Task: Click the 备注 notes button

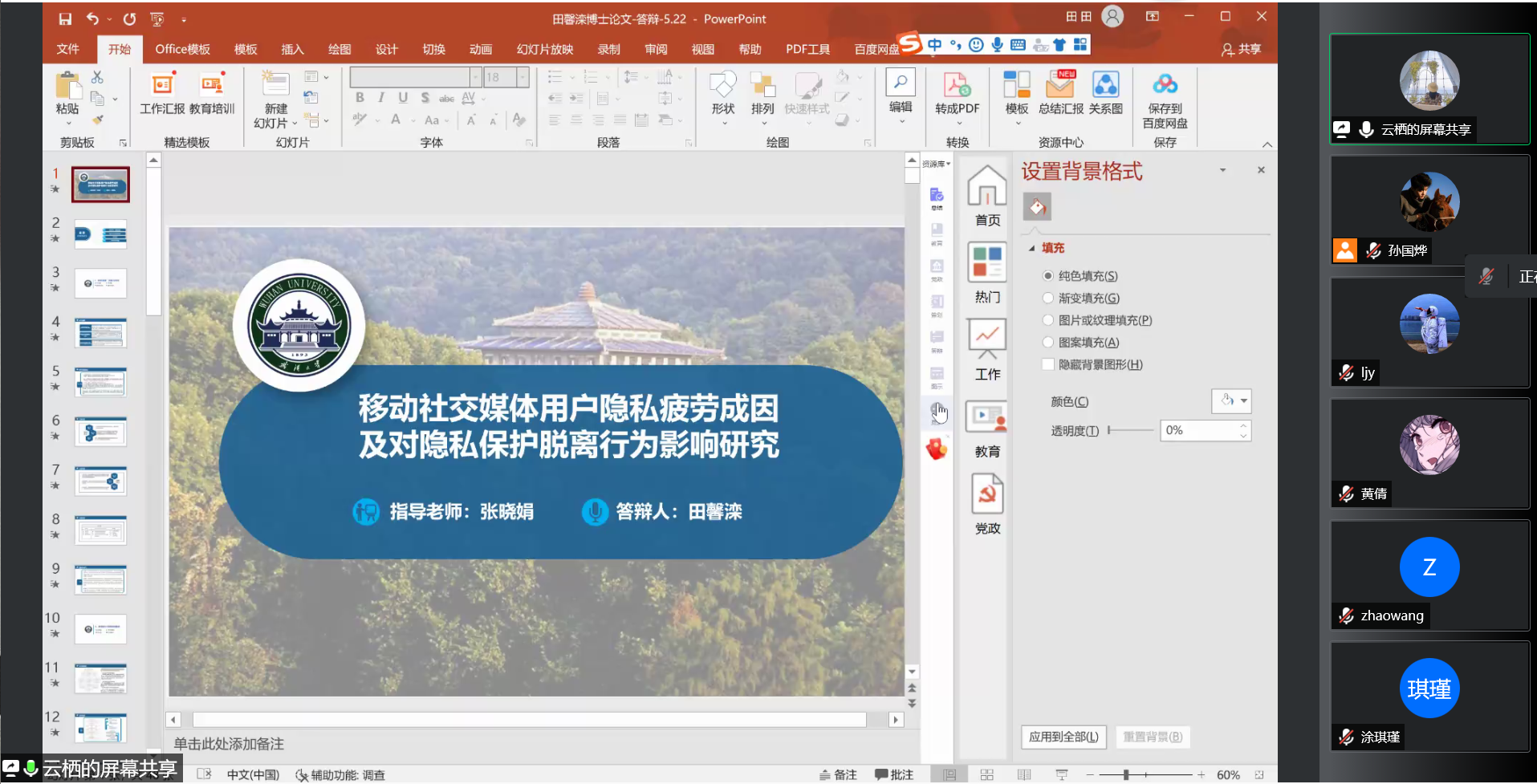Action: pyautogui.click(x=838, y=774)
